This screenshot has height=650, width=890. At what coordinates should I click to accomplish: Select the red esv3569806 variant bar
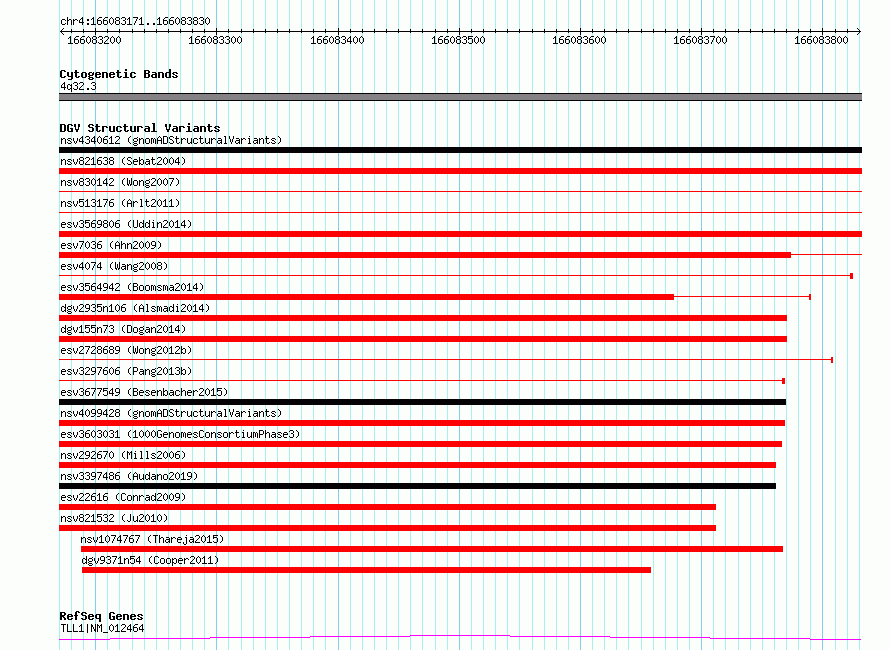460,234
